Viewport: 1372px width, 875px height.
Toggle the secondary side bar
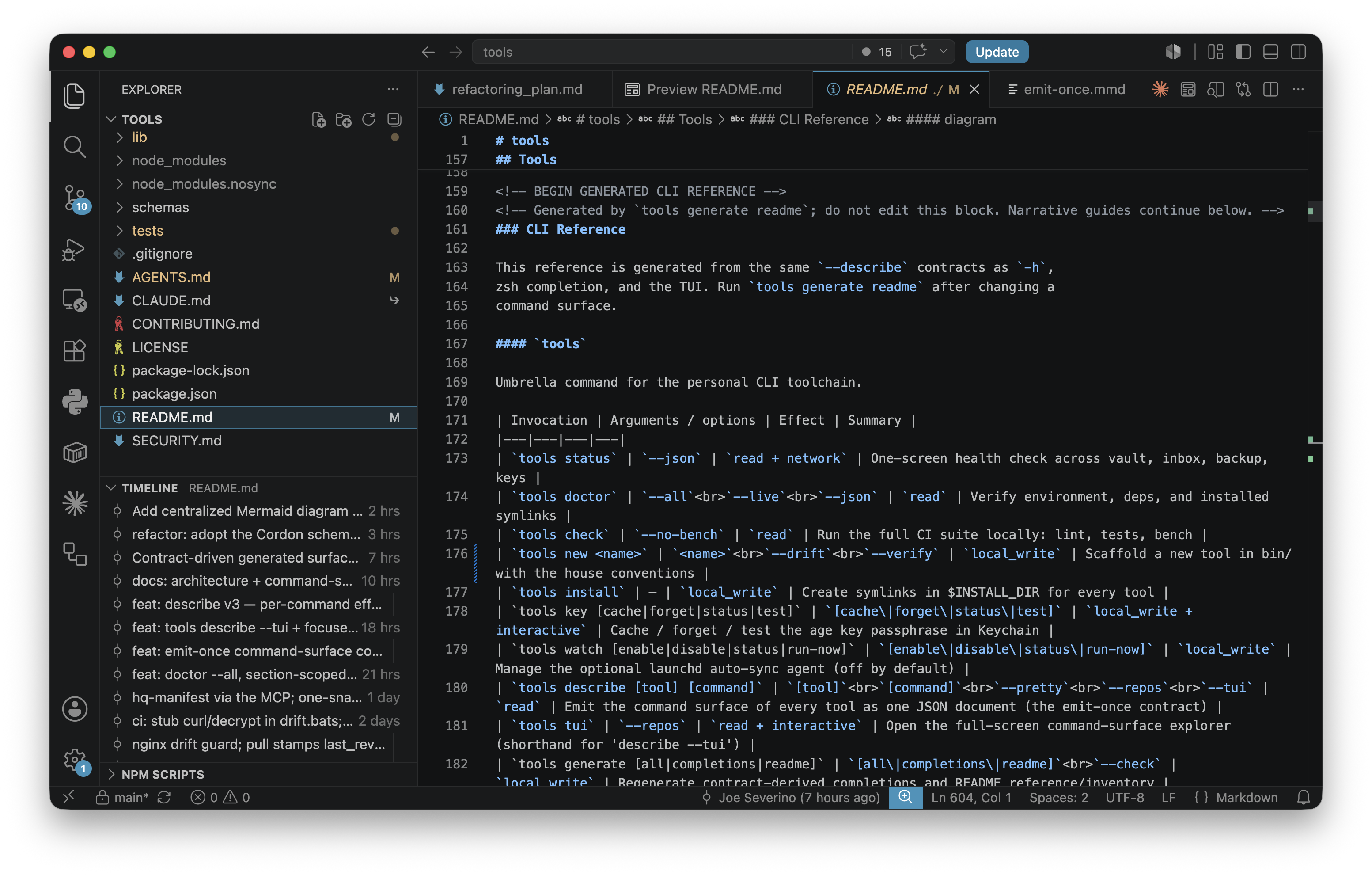pyautogui.click(x=1298, y=53)
